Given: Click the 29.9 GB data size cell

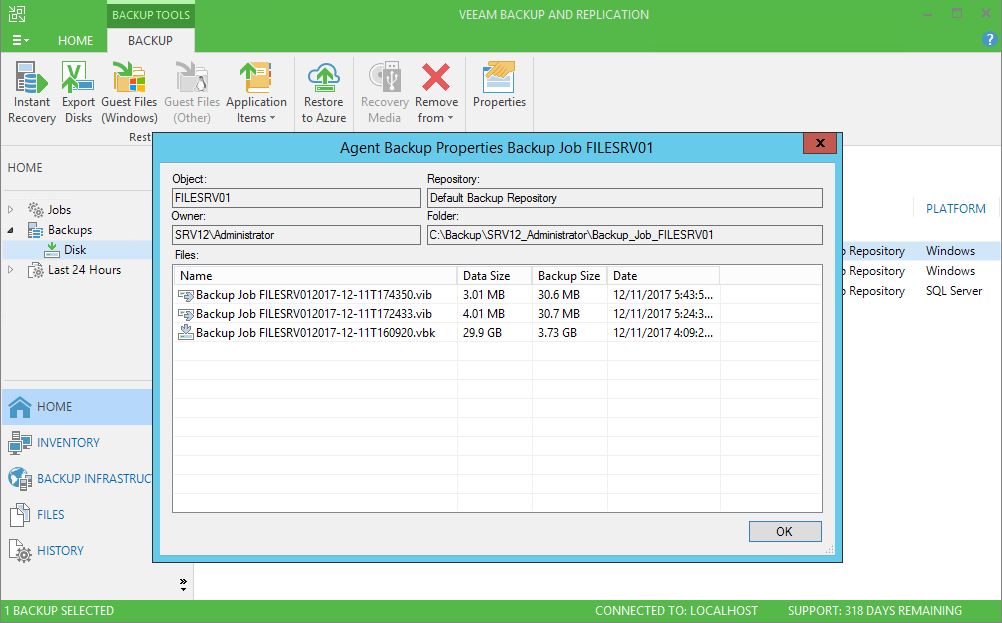Looking at the screenshot, I should (x=482, y=333).
